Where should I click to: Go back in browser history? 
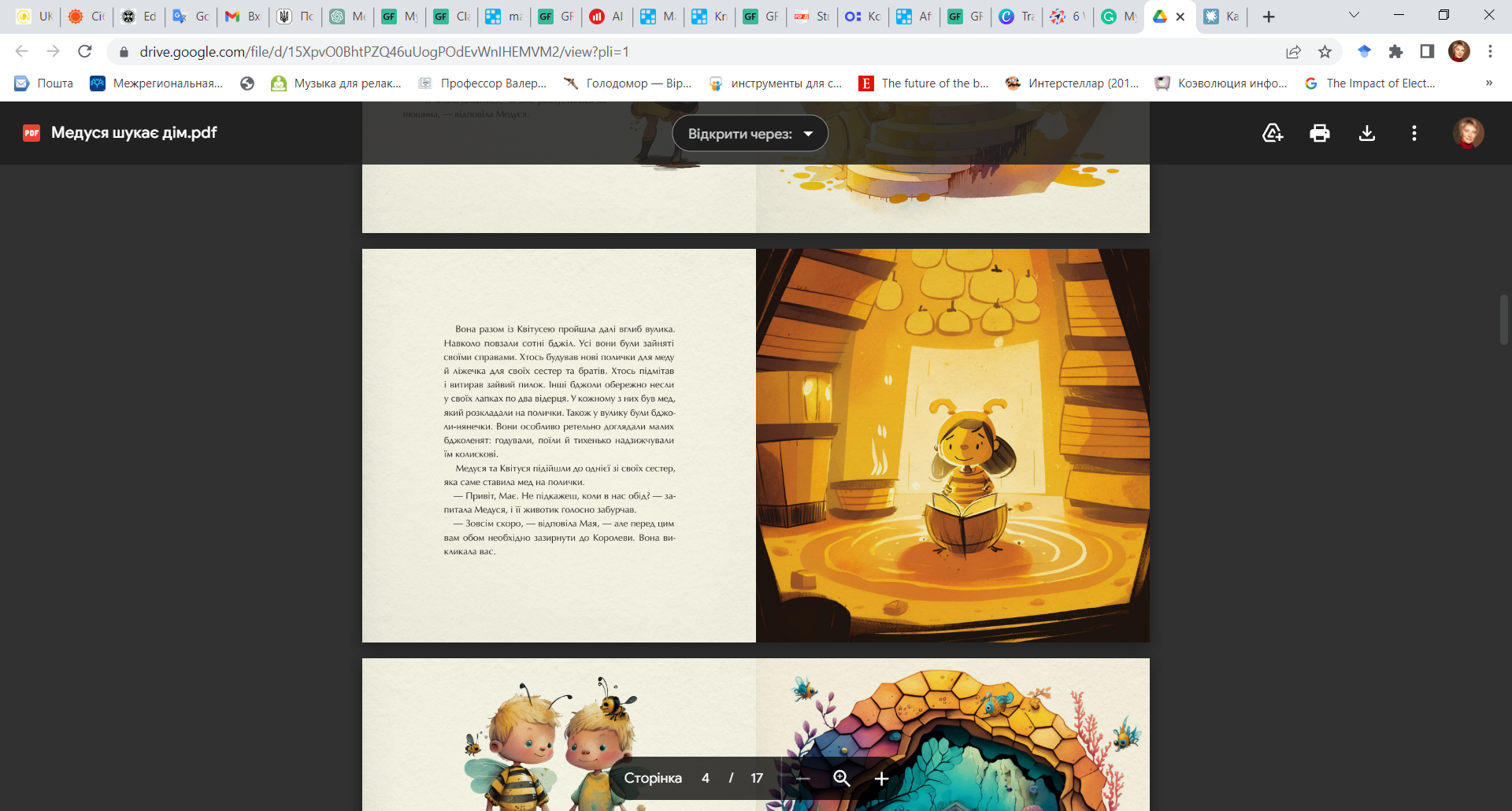(x=21, y=51)
